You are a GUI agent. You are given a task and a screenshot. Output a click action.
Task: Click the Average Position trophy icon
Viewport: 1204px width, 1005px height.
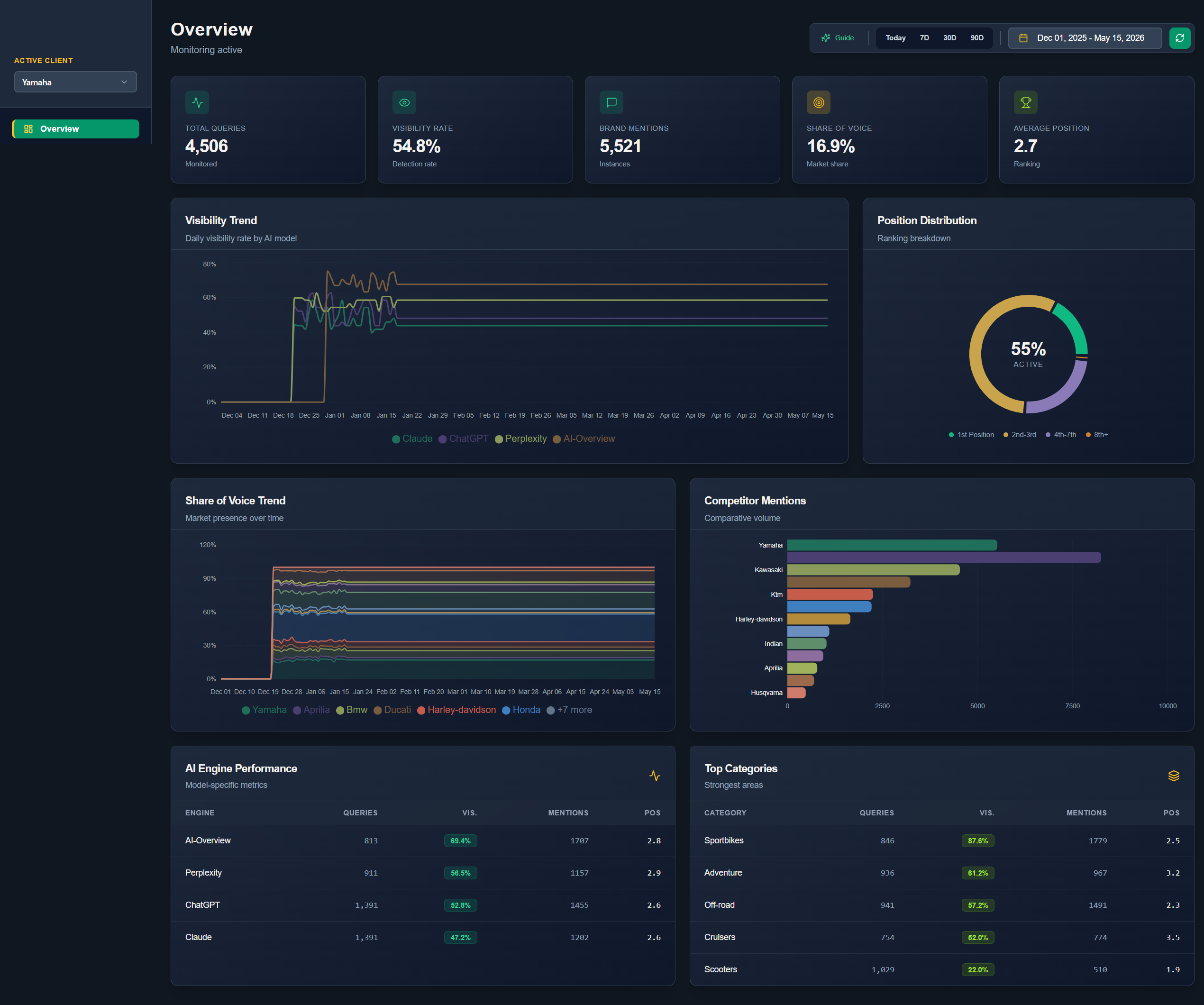coord(1025,102)
